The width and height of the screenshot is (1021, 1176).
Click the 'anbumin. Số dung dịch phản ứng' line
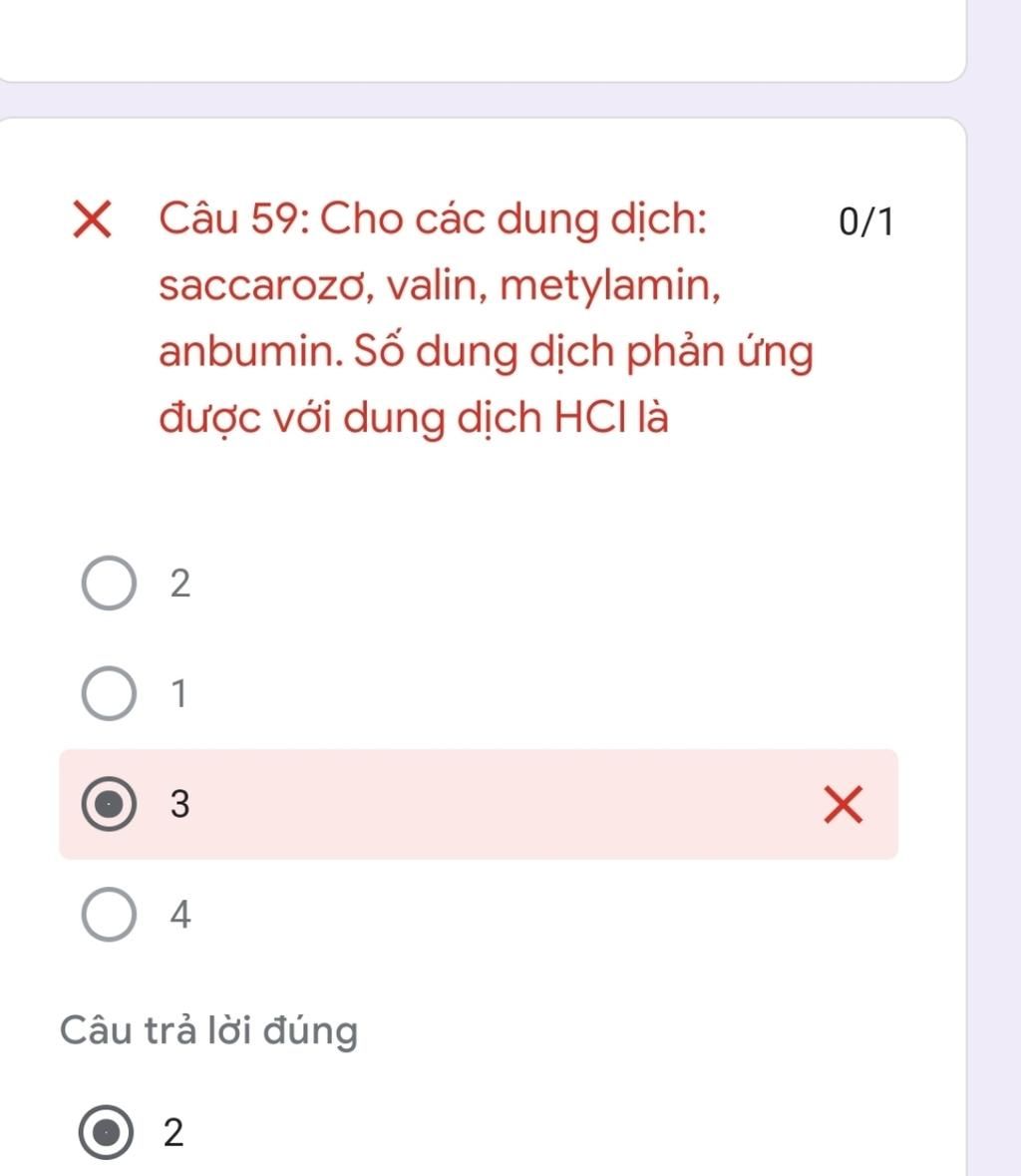[x=486, y=351]
